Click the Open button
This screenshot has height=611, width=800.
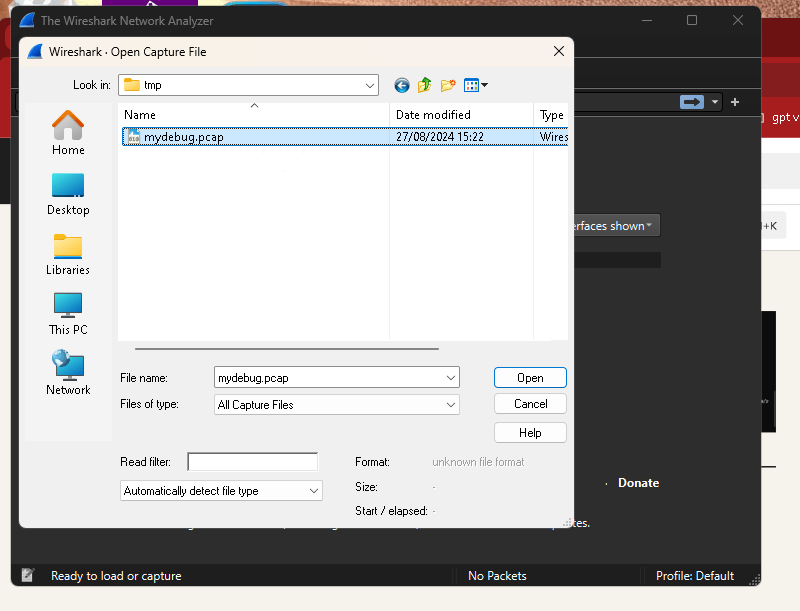coord(530,378)
